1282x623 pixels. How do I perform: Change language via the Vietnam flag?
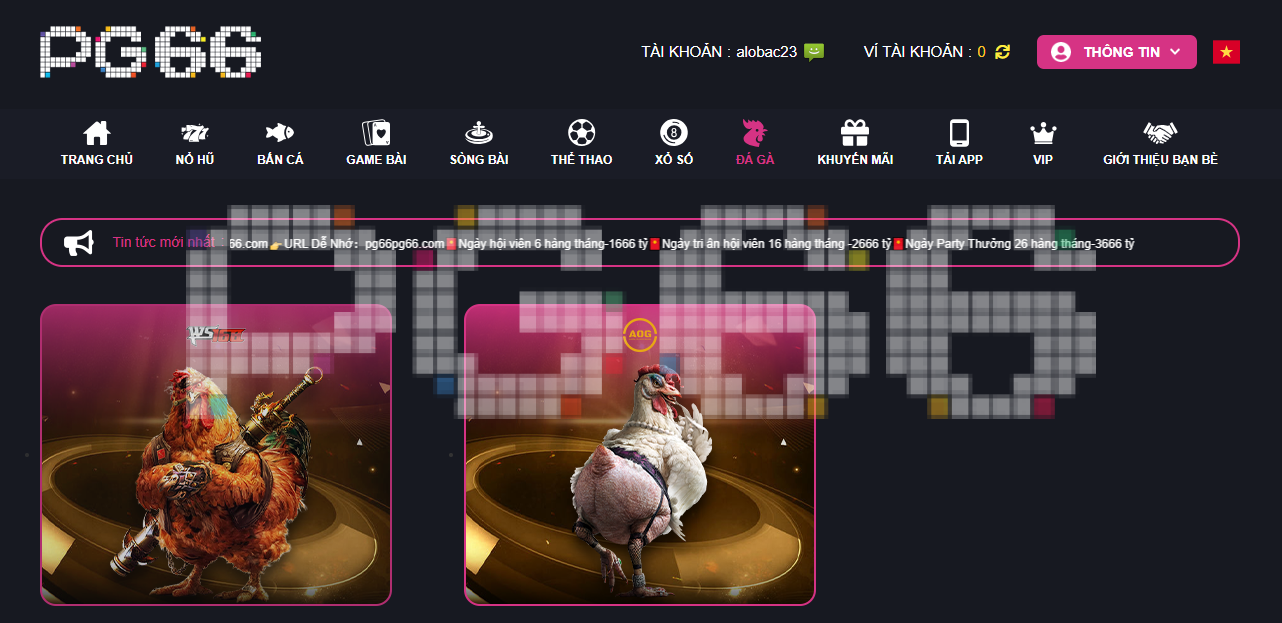[1226, 52]
